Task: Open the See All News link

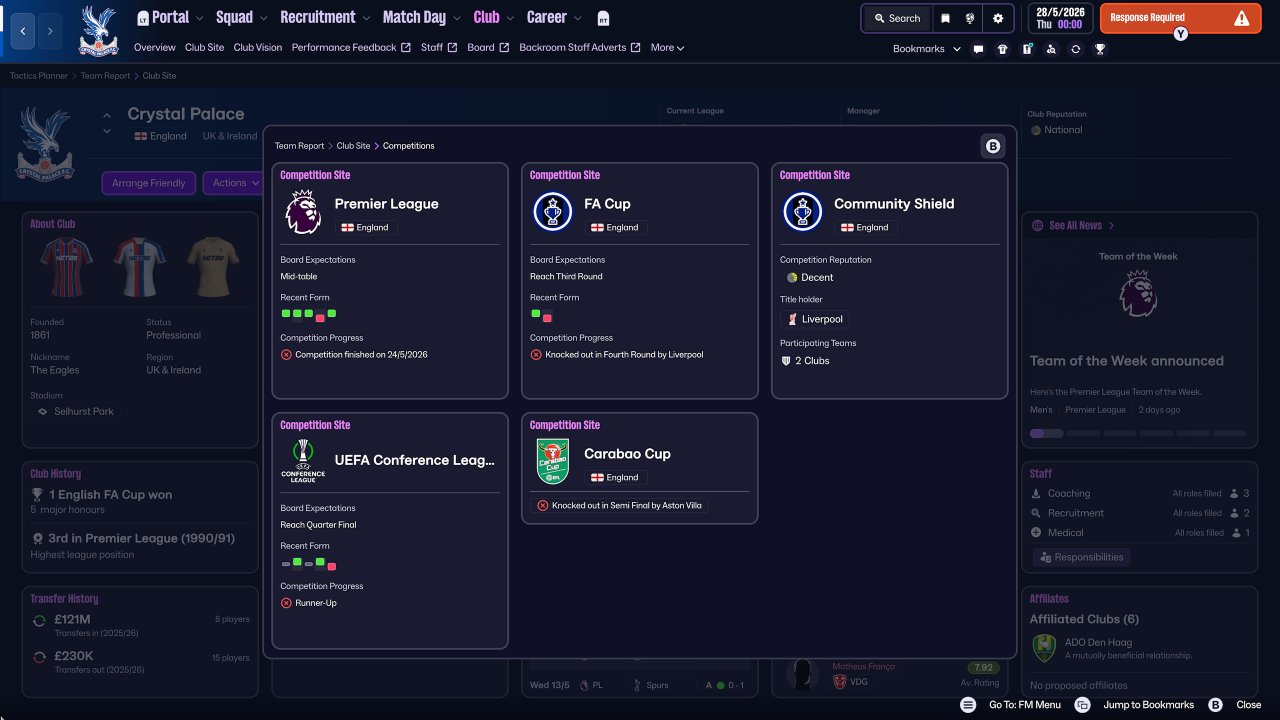Action: (1073, 226)
